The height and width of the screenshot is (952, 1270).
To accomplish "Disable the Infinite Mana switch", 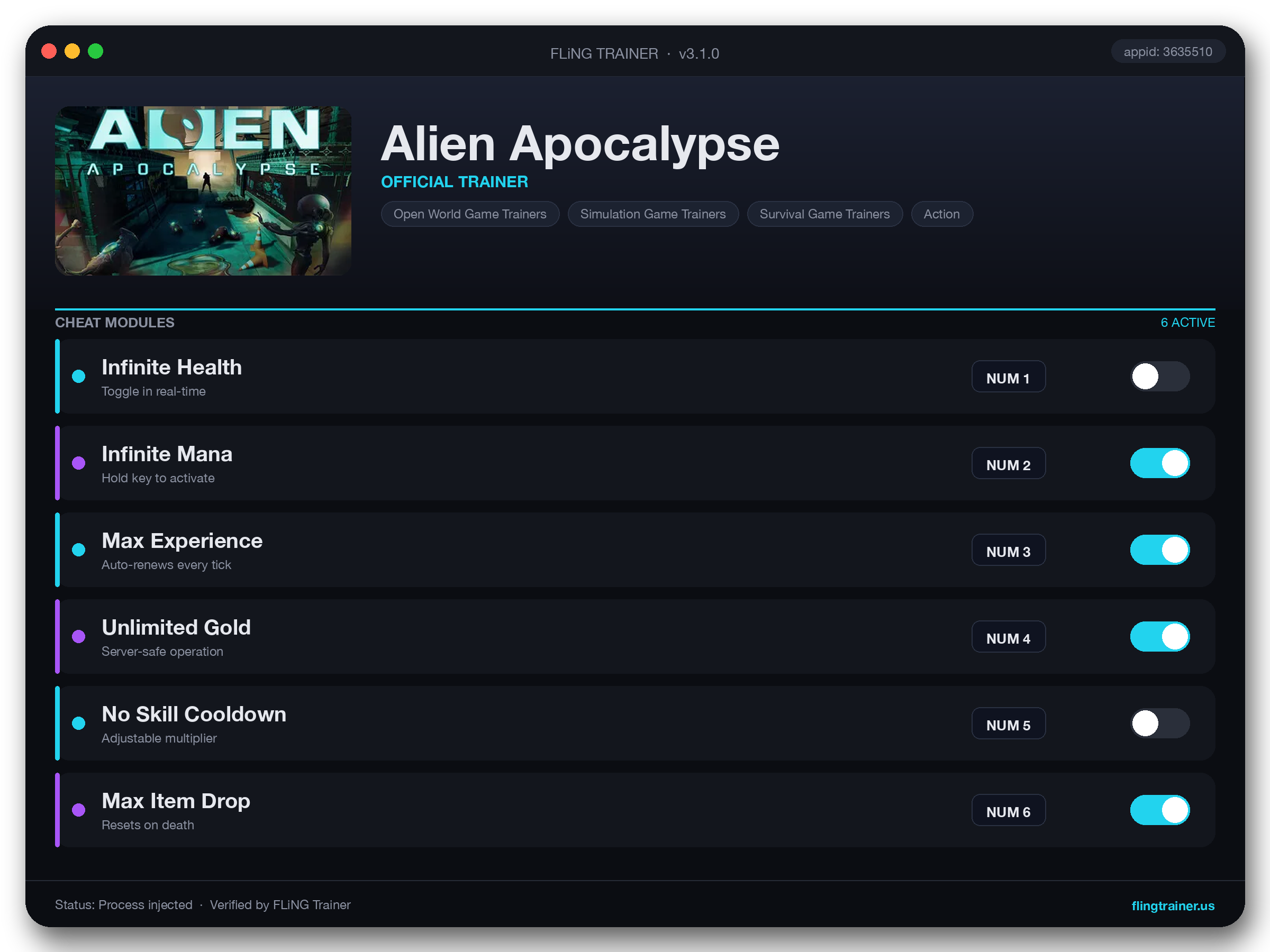I will [1160, 463].
